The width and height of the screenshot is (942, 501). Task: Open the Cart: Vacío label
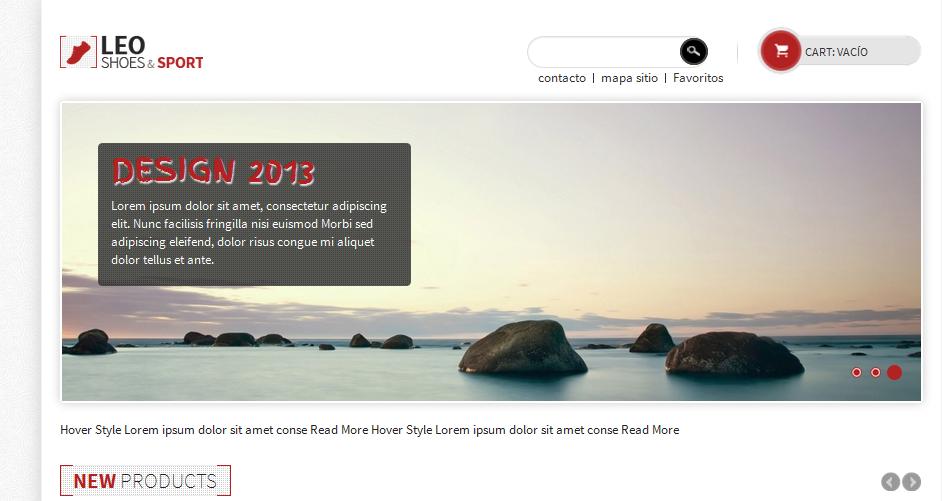[x=836, y=52]
